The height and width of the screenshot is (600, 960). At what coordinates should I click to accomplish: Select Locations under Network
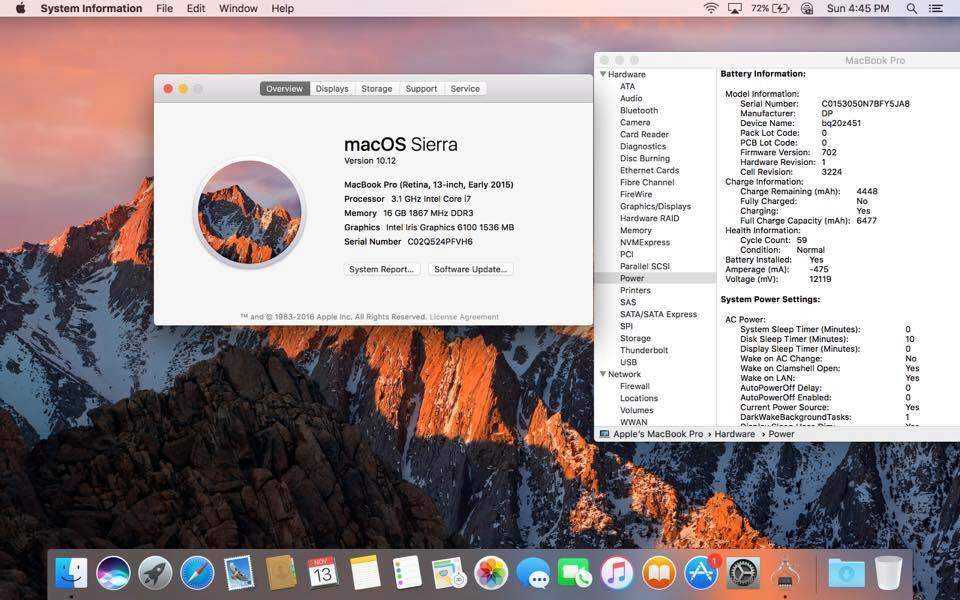(x=639, y=398)
